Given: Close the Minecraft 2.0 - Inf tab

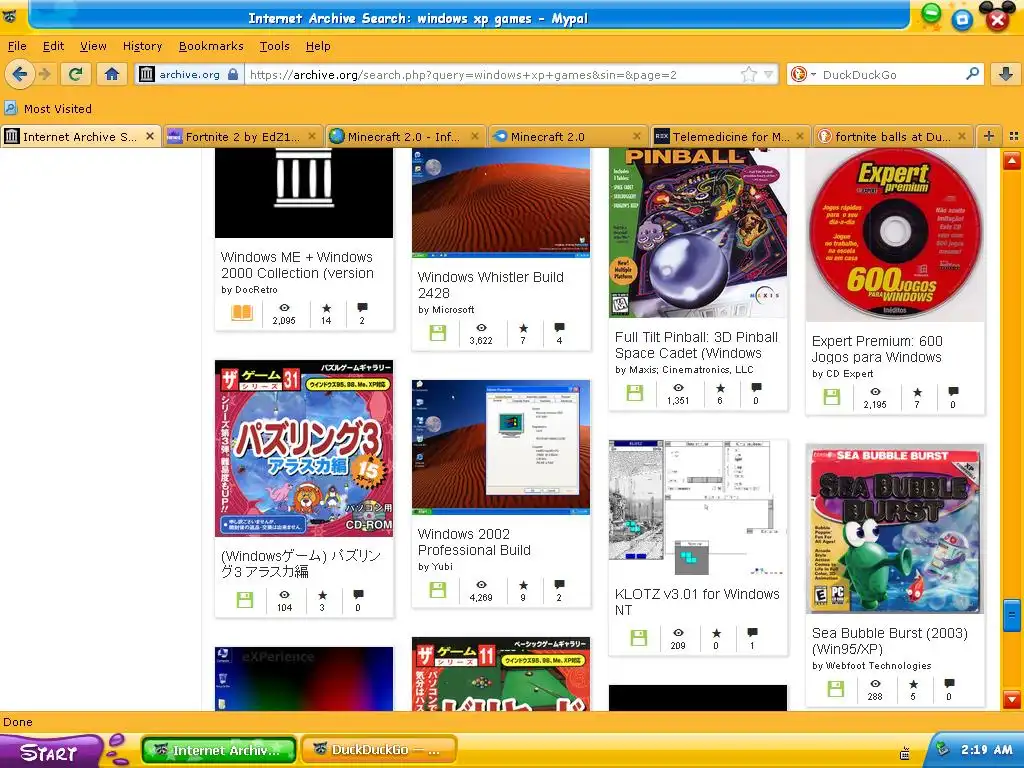Looking at the screenshot, I should (x=475, y=136).
